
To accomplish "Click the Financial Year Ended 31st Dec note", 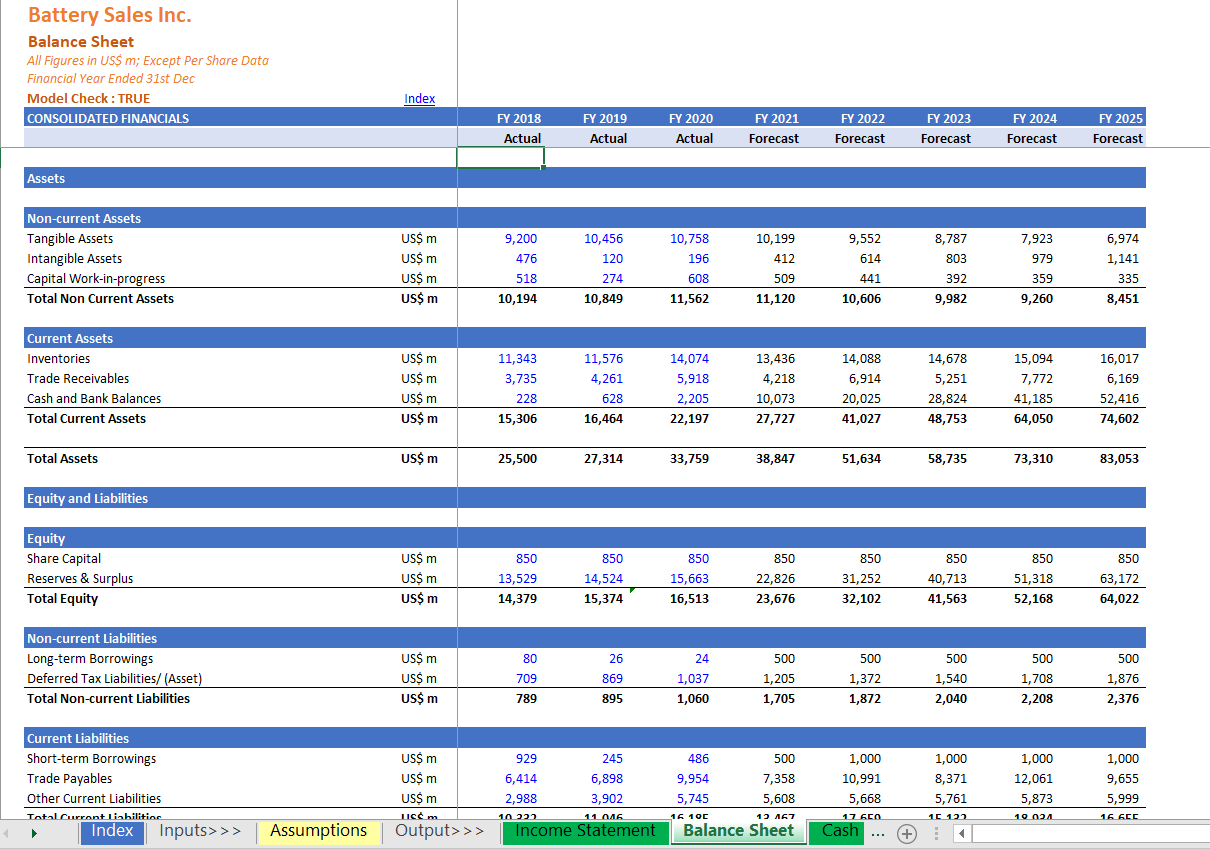I will 111,78.
